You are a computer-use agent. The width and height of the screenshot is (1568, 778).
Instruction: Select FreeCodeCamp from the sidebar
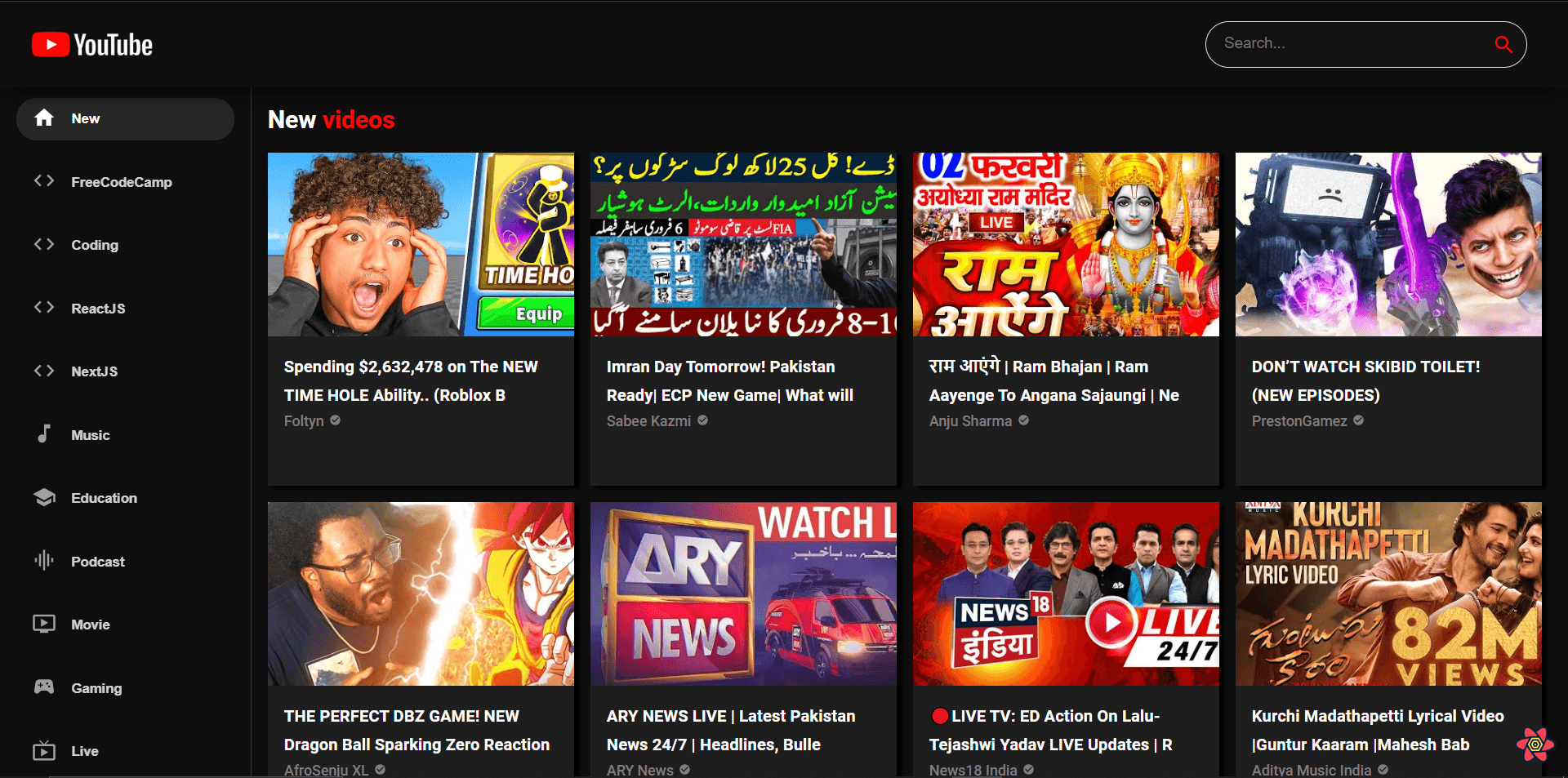(121, 181)
